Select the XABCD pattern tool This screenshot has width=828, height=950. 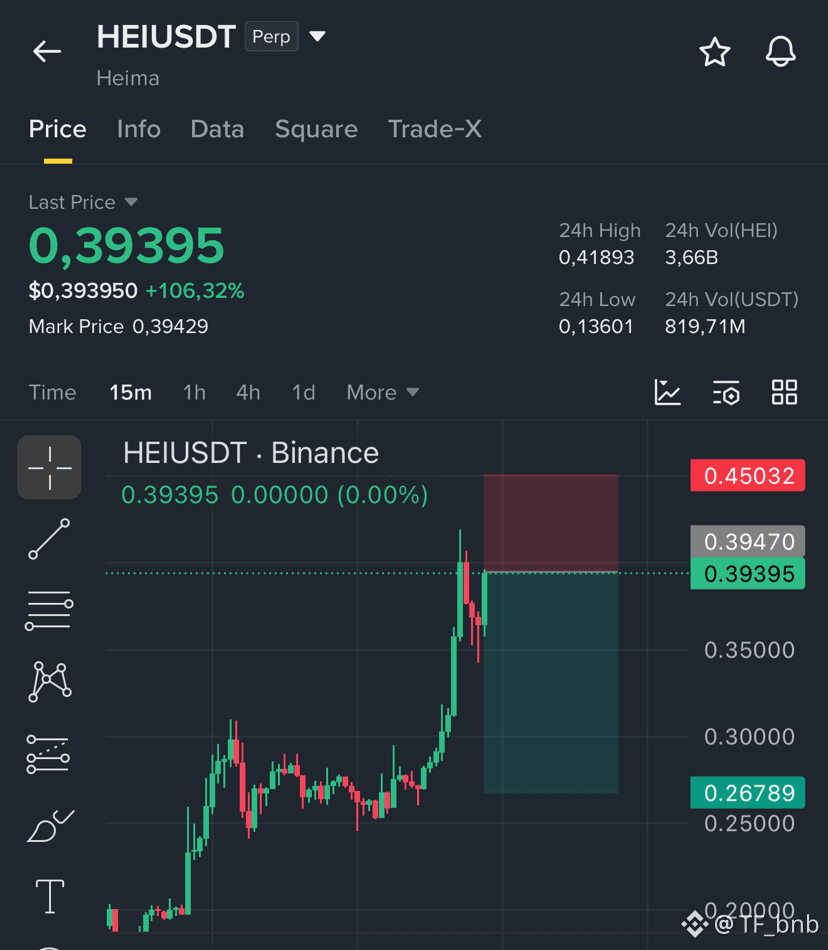[50, 682]
